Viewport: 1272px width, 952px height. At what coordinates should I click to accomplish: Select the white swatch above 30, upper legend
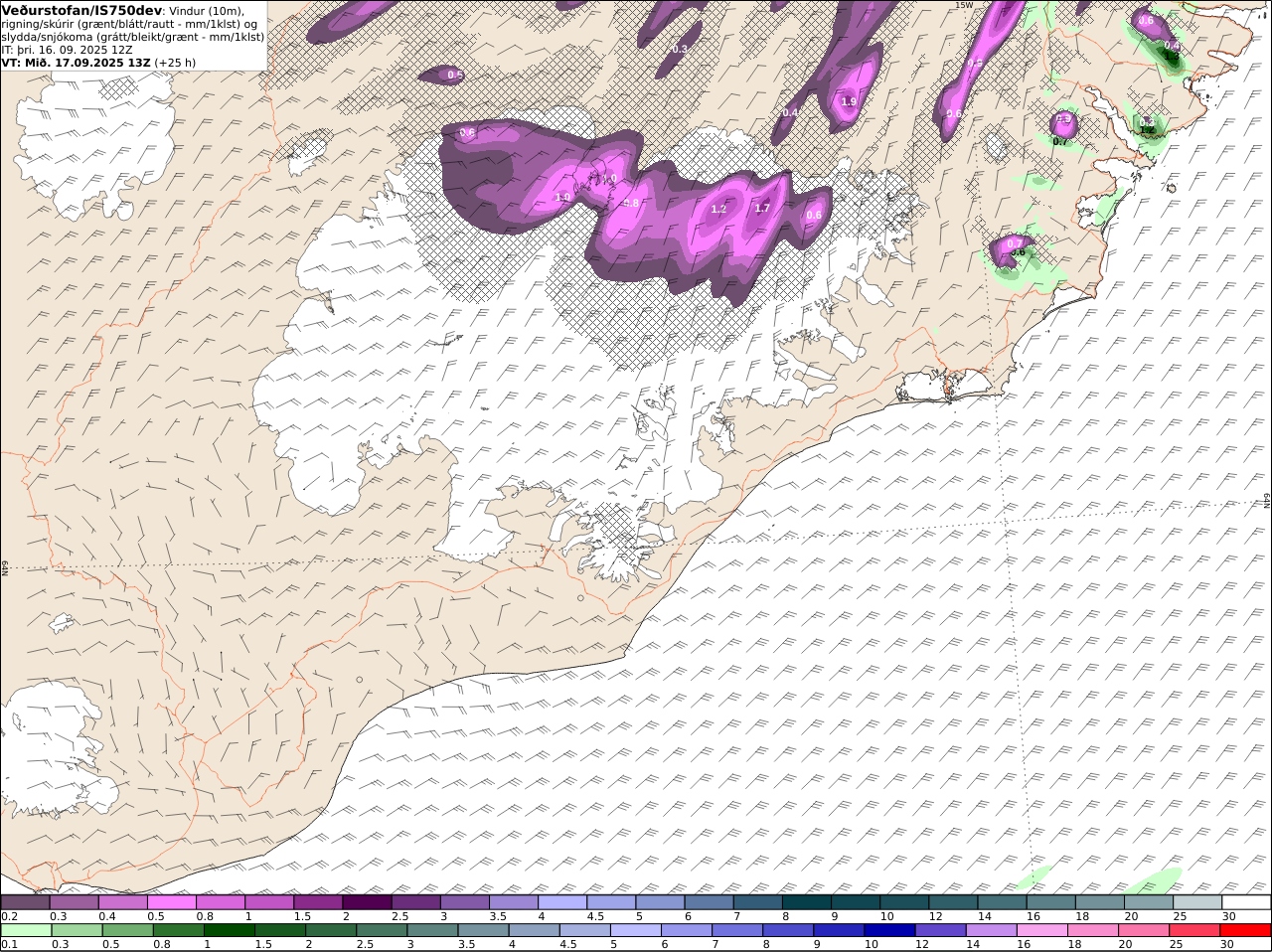pyautogui.click(x=1246, y=902)
